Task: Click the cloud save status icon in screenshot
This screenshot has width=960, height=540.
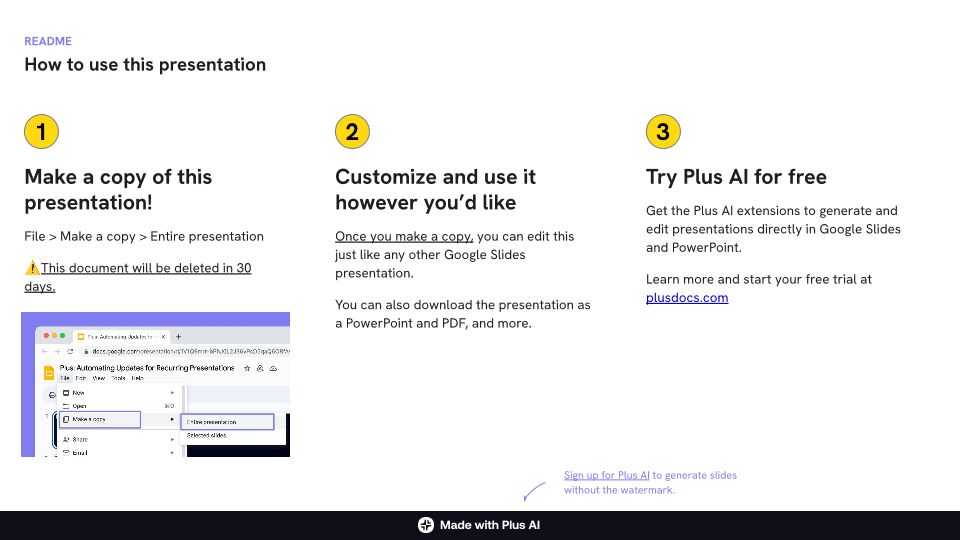Action: point(273,368)
